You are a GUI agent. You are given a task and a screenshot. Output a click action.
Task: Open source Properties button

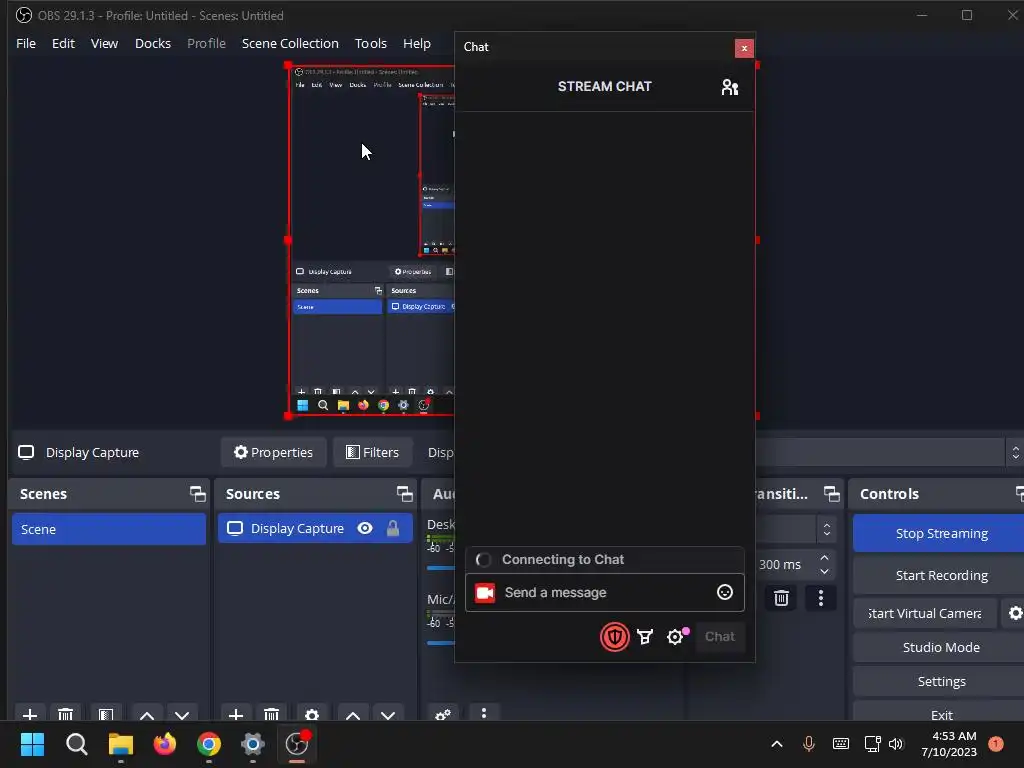274,452
